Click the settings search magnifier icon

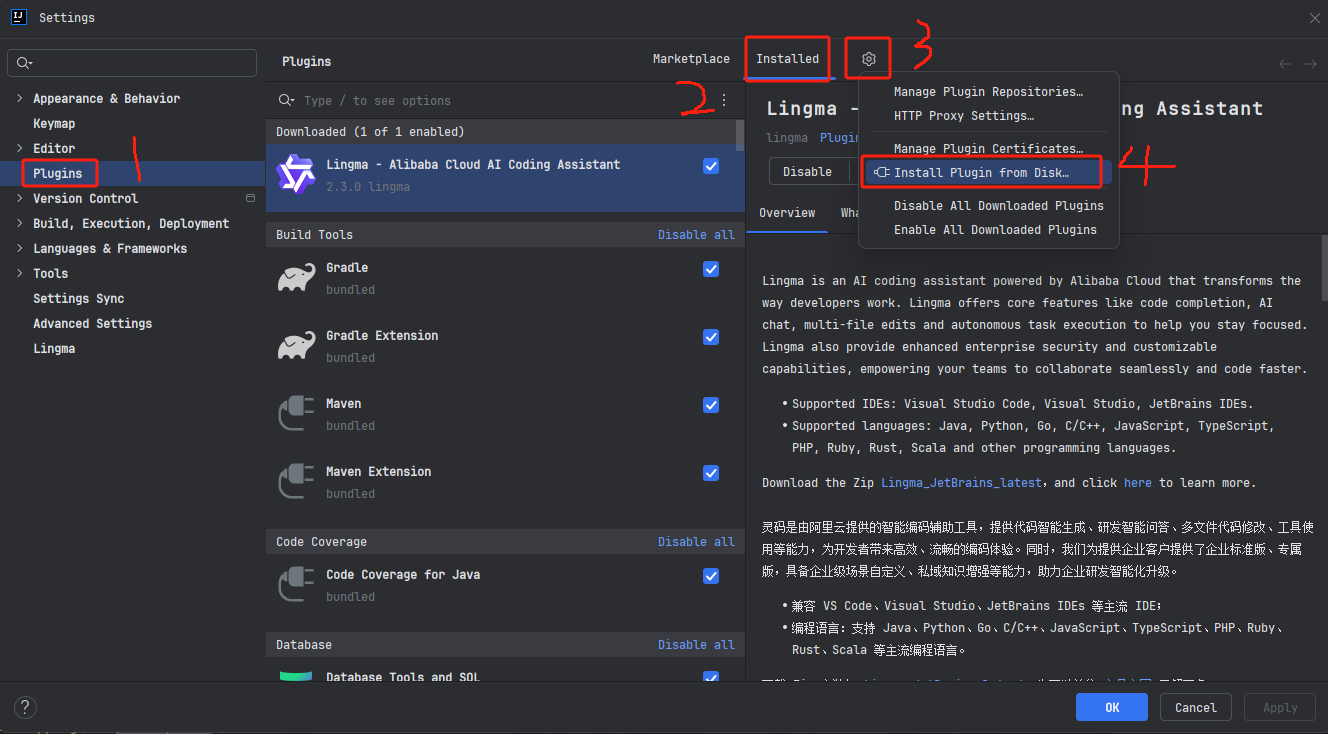tap(25, 63)
